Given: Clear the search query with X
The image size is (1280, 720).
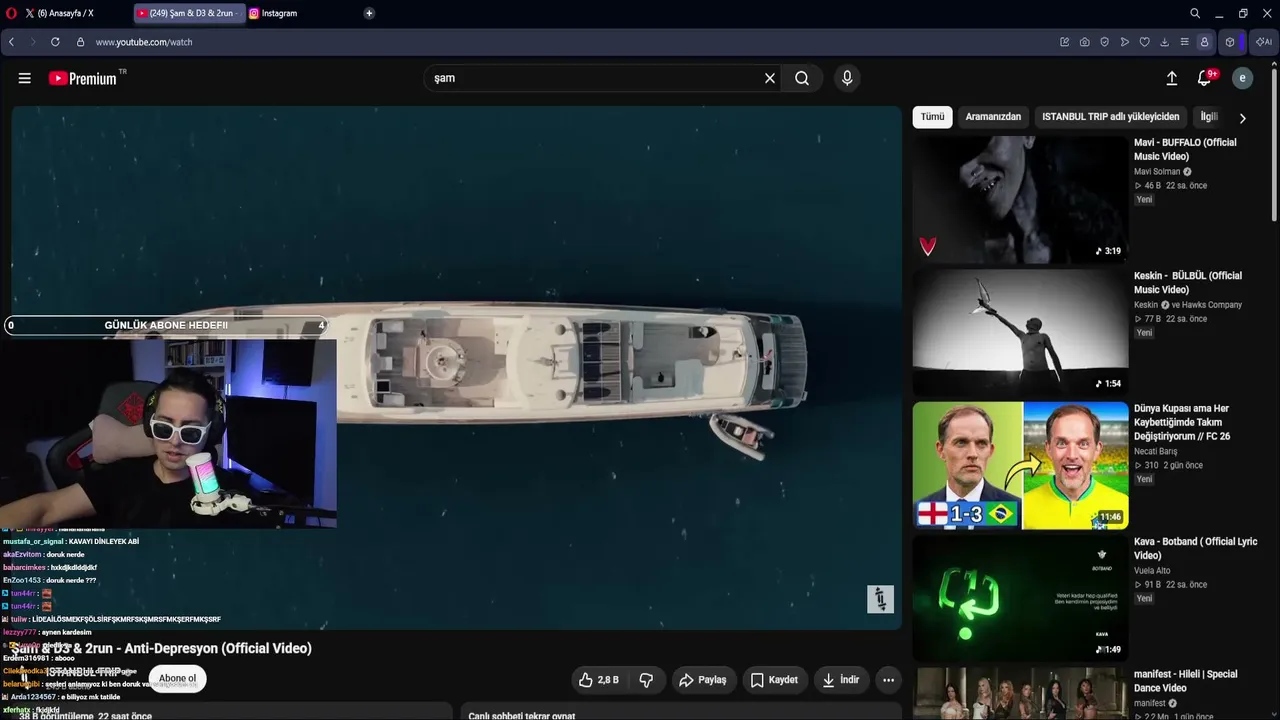Looking at the screenshot, I should (770, 78).
